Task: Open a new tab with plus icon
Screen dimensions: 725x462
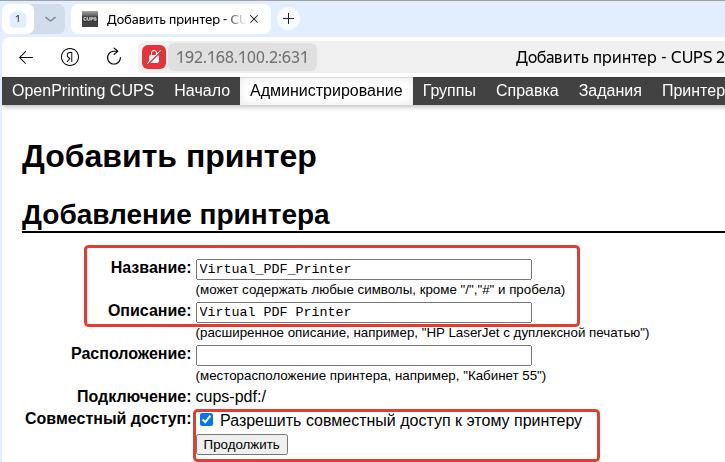Action: click(x=289, y=19)
